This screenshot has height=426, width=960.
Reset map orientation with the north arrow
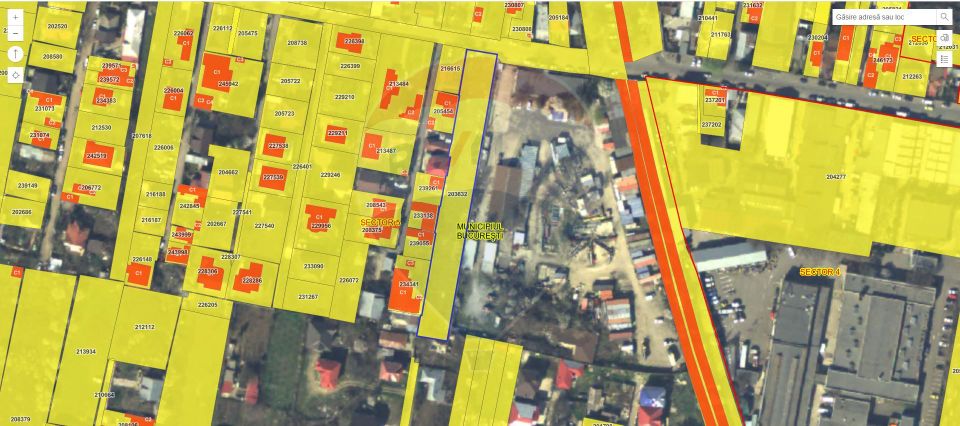coord(15,54)
